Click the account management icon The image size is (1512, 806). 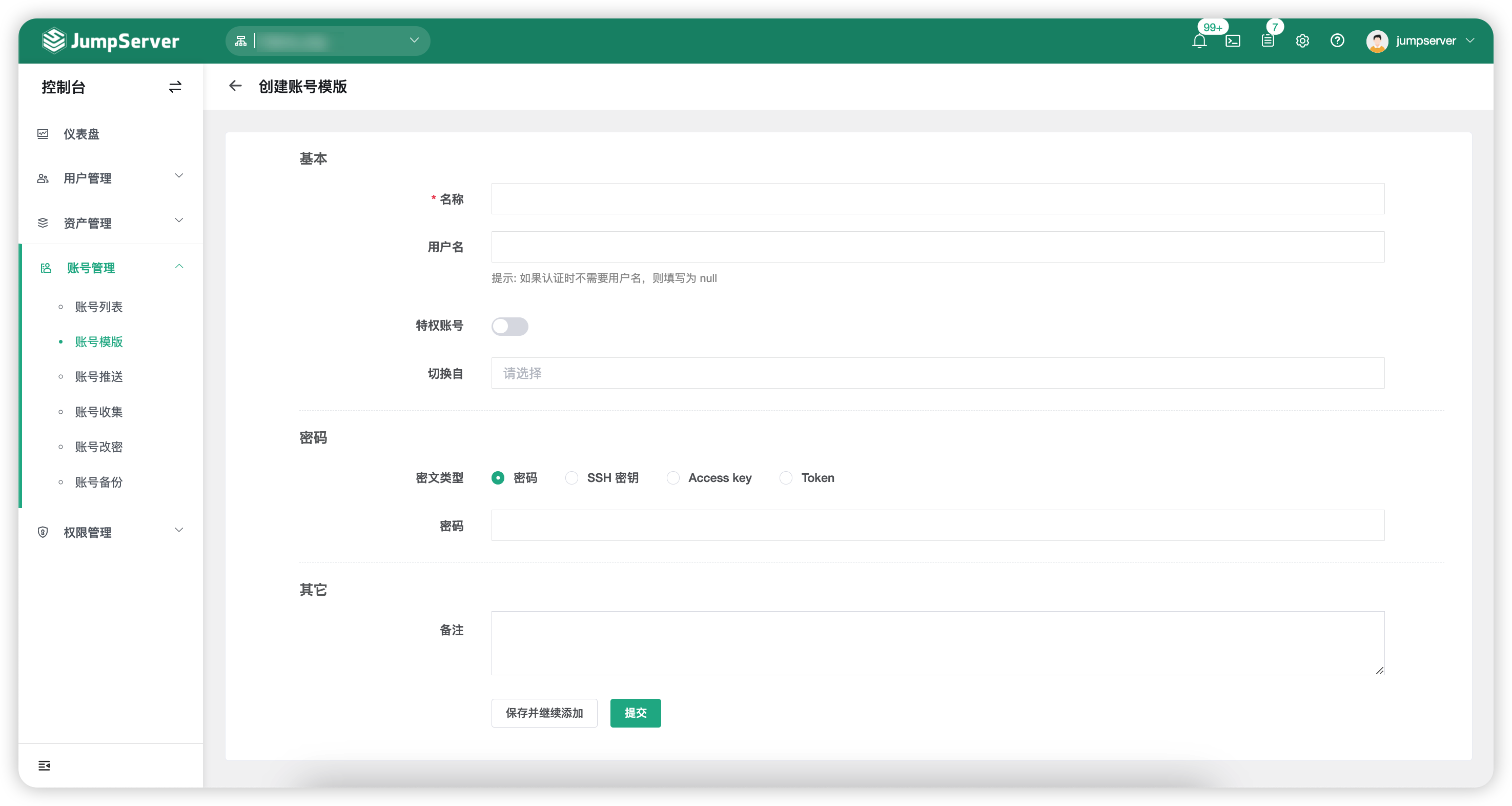pos(46,268)
